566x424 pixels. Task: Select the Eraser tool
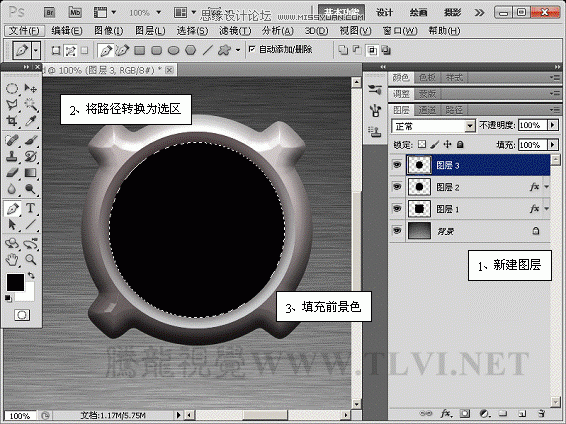click(12, 172)
